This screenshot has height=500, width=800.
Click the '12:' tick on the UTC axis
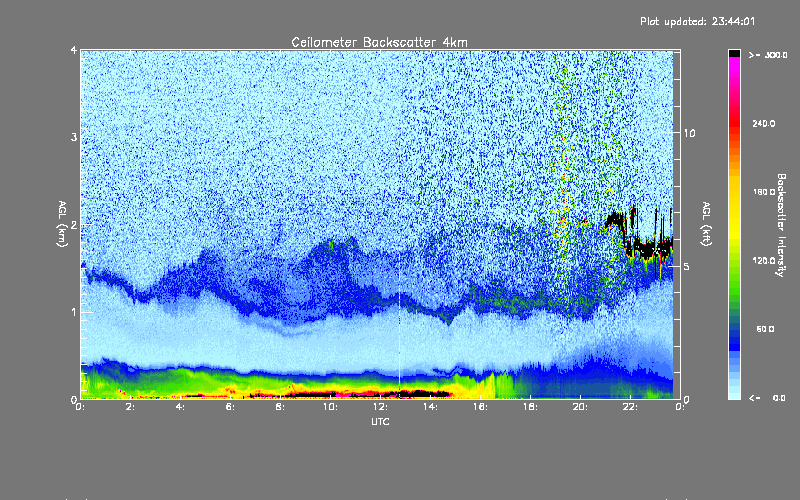(x=380, y=407)
